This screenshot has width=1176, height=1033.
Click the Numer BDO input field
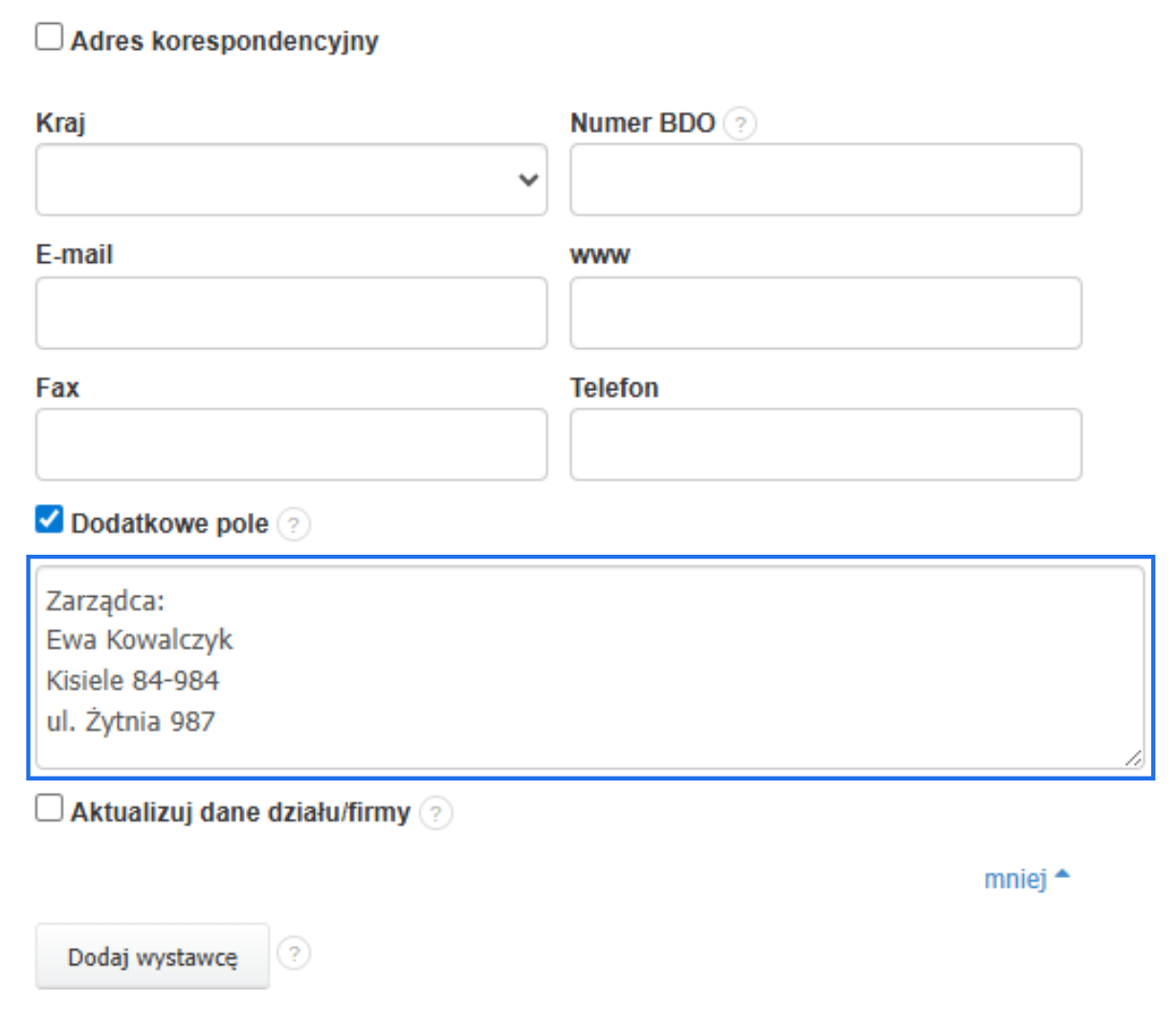(x=823, y=180)
